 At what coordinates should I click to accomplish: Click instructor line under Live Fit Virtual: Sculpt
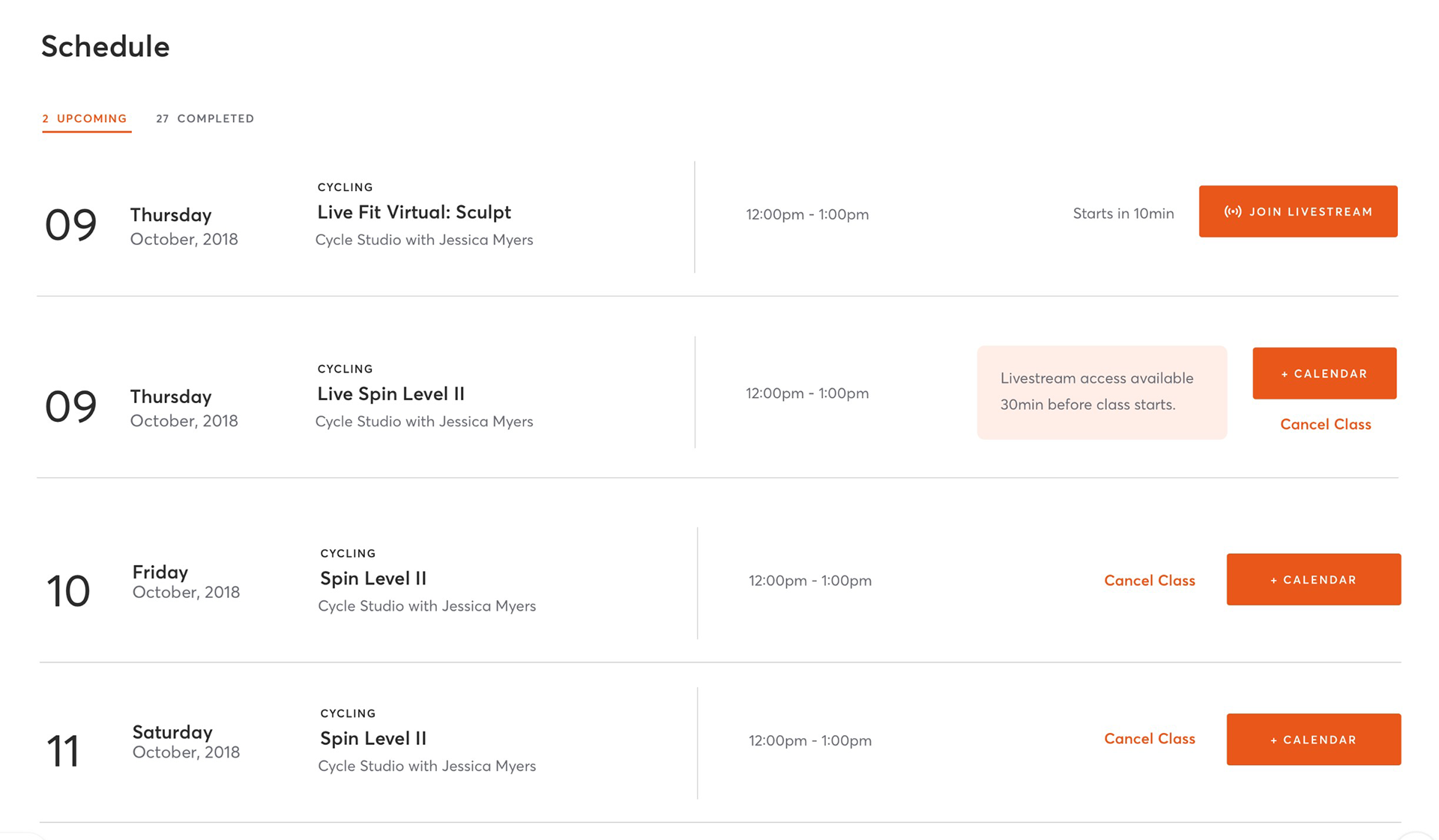(x=424, y=240)
